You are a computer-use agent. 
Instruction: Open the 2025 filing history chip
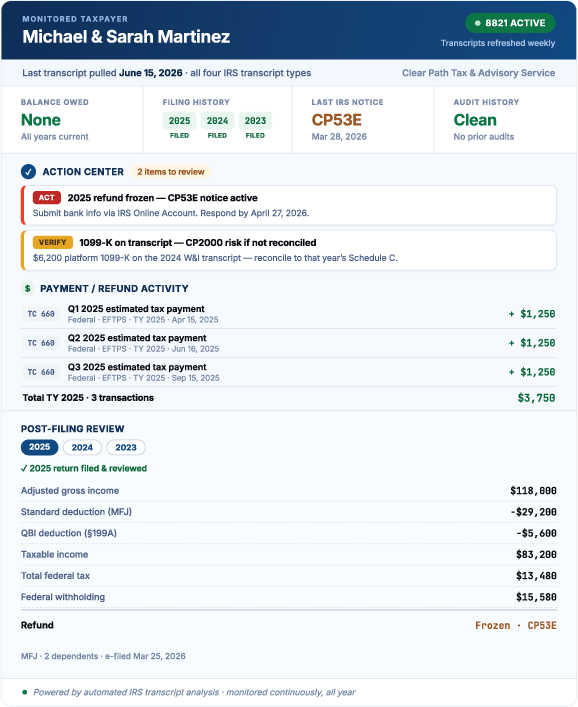179,121
